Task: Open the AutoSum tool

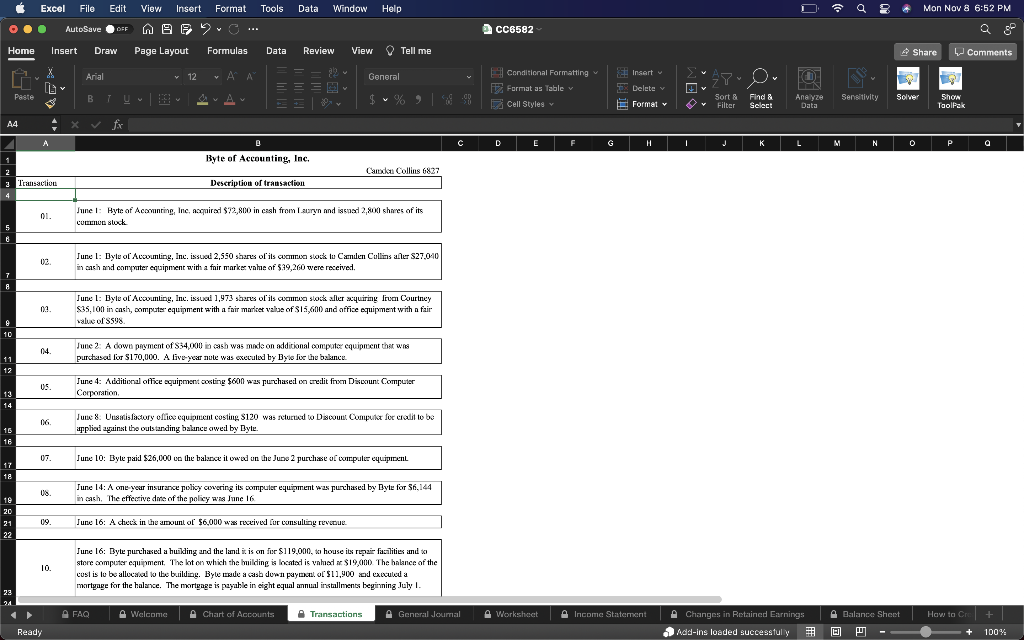Action: click(x=691, y=72)
